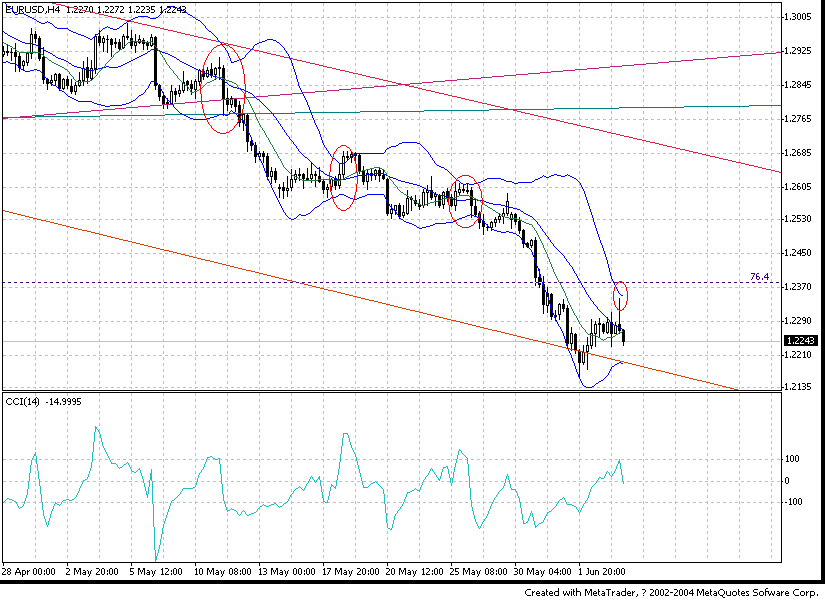This screenshot has width=825, height=600.
Task: Select the 1.2210 price axis label
Action: pyautogui.click(x=798, y=355)
